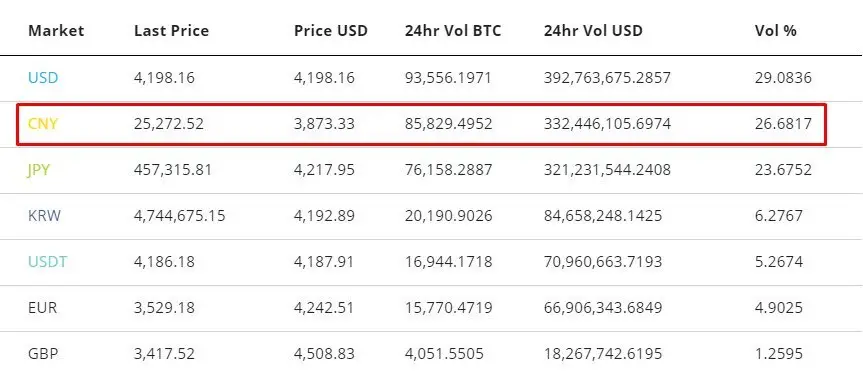This screenshot has width=863, height=374.
Task: Open the CNY market link
Action: click(x=43, y=124)
